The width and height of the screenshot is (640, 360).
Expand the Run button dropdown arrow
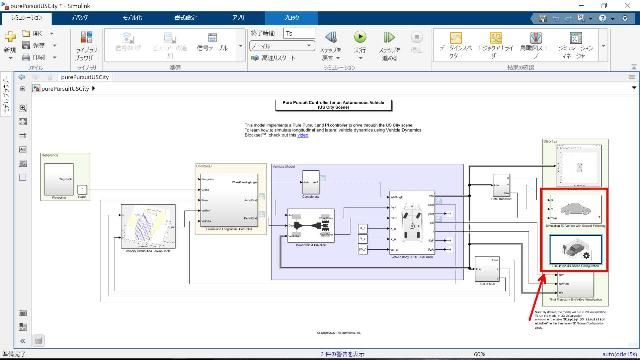click(360, 58)
